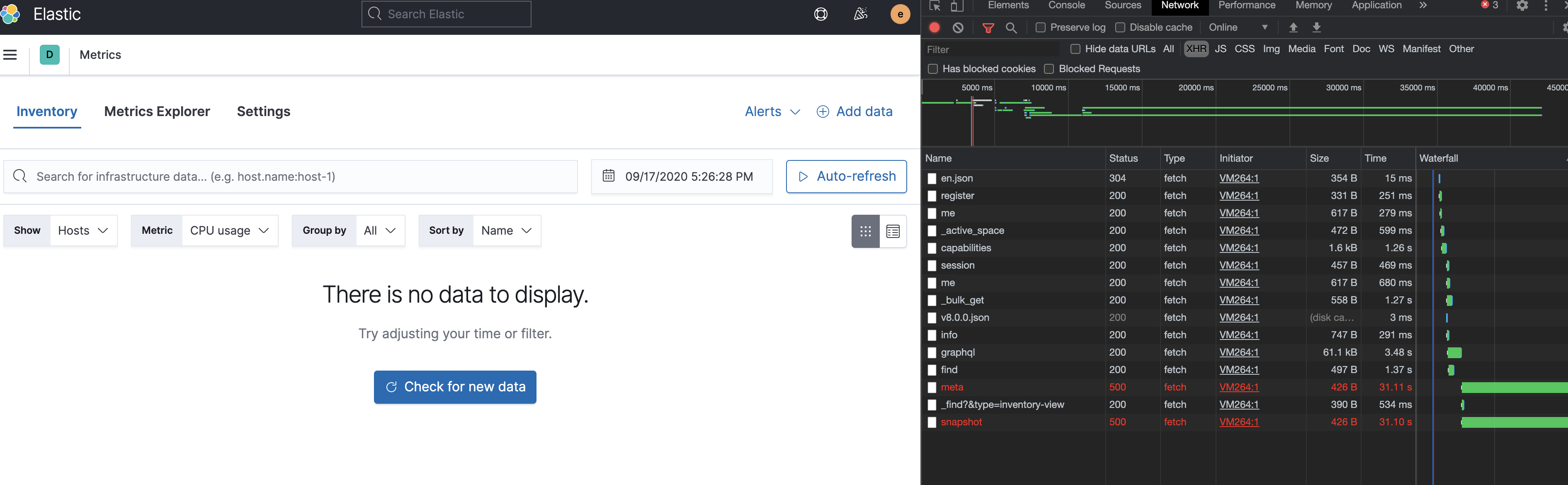Toggle the device emulation toolbar
This screenshot has height=485, width=1568.
click(x=956, y=5)
